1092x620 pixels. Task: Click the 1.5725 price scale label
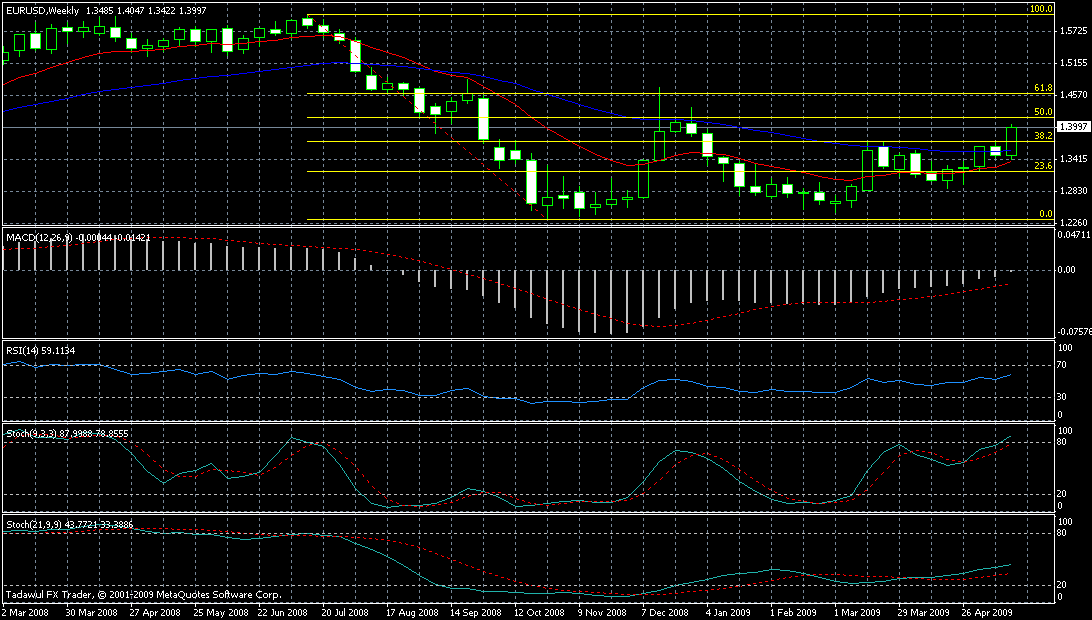[x=1072, y=32]
